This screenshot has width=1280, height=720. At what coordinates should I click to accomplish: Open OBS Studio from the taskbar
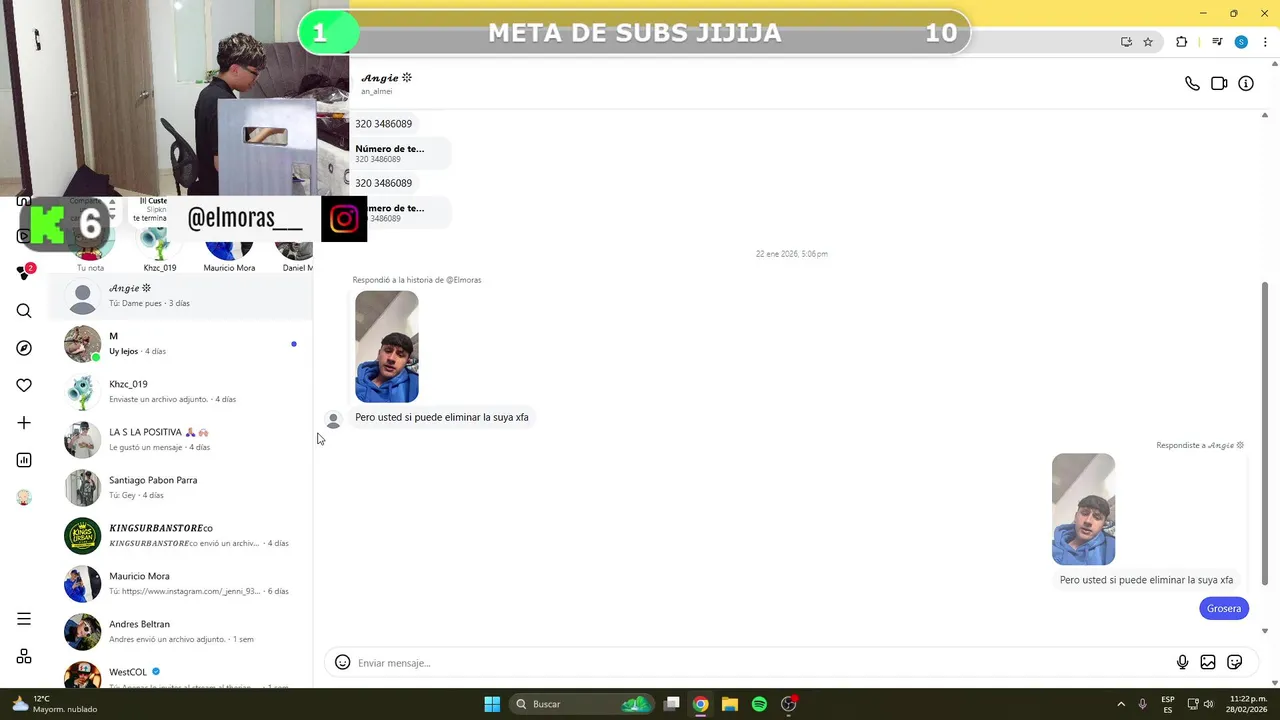point(788,704)
